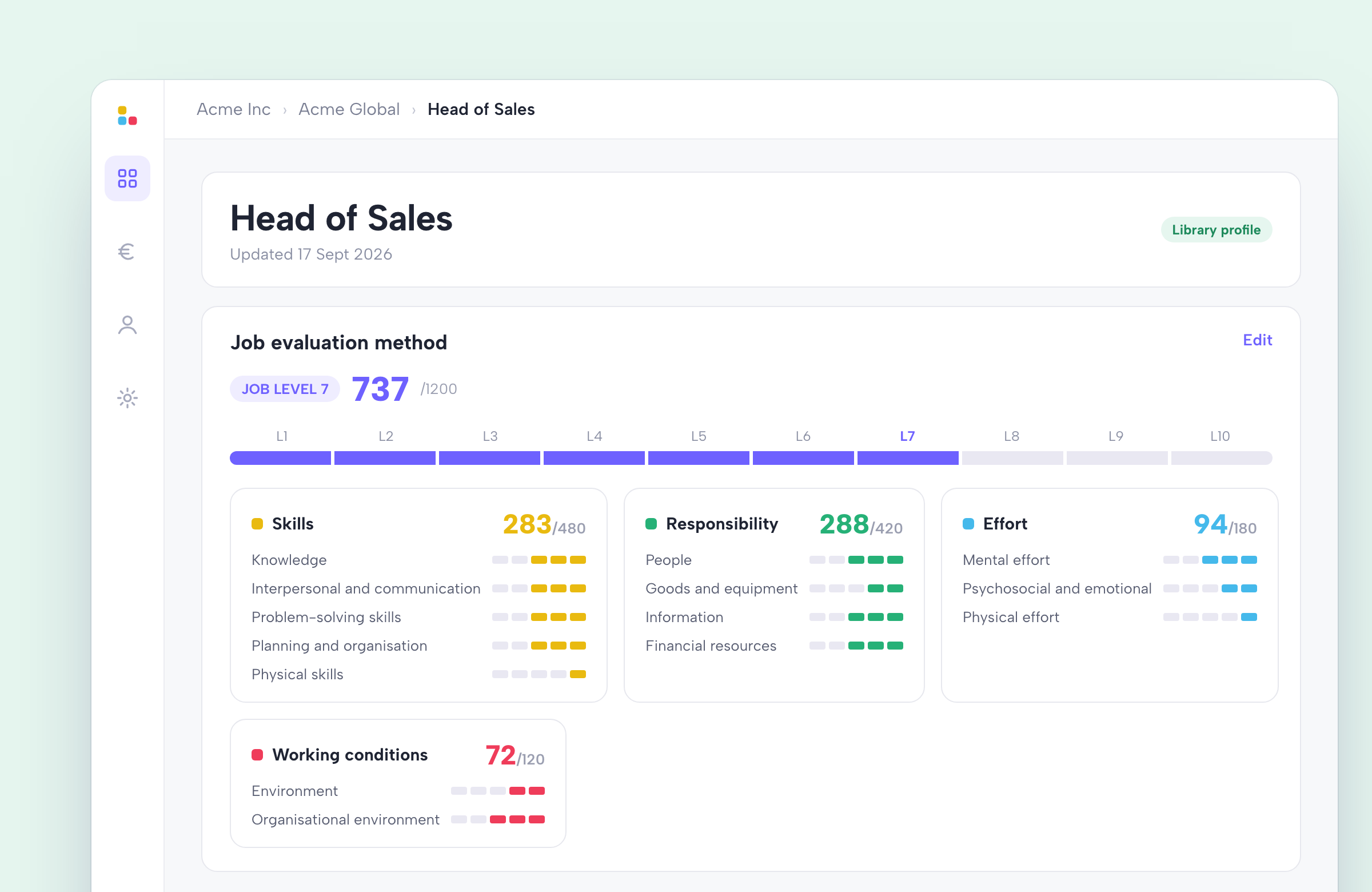Screen dimensions: 1372x892
Task: Select the L6 level label
Action: coord(803,436)
